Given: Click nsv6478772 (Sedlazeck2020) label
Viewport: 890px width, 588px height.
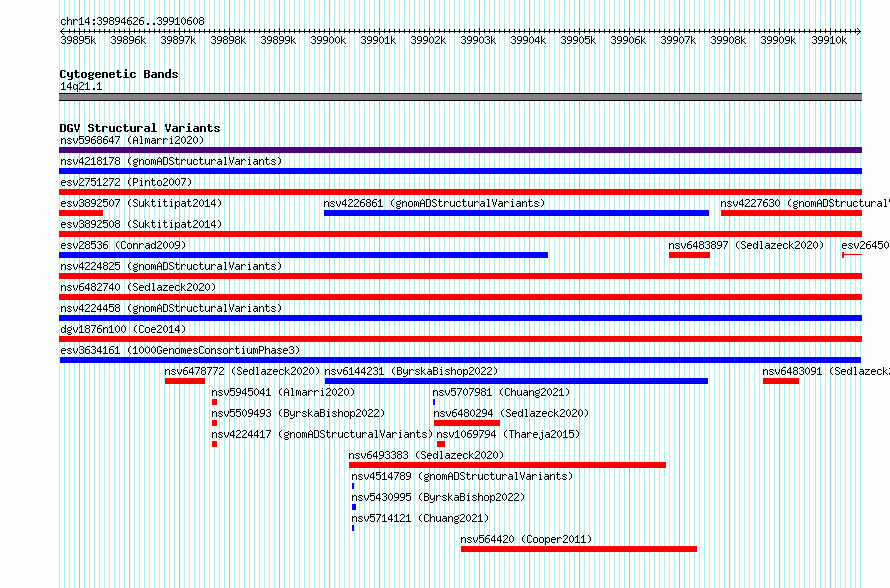Looking at the screenshot, I should pos(242,371).
